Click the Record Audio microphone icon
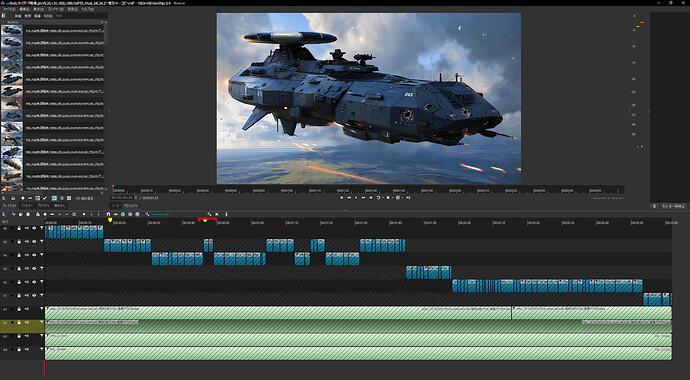 (226, 214)
